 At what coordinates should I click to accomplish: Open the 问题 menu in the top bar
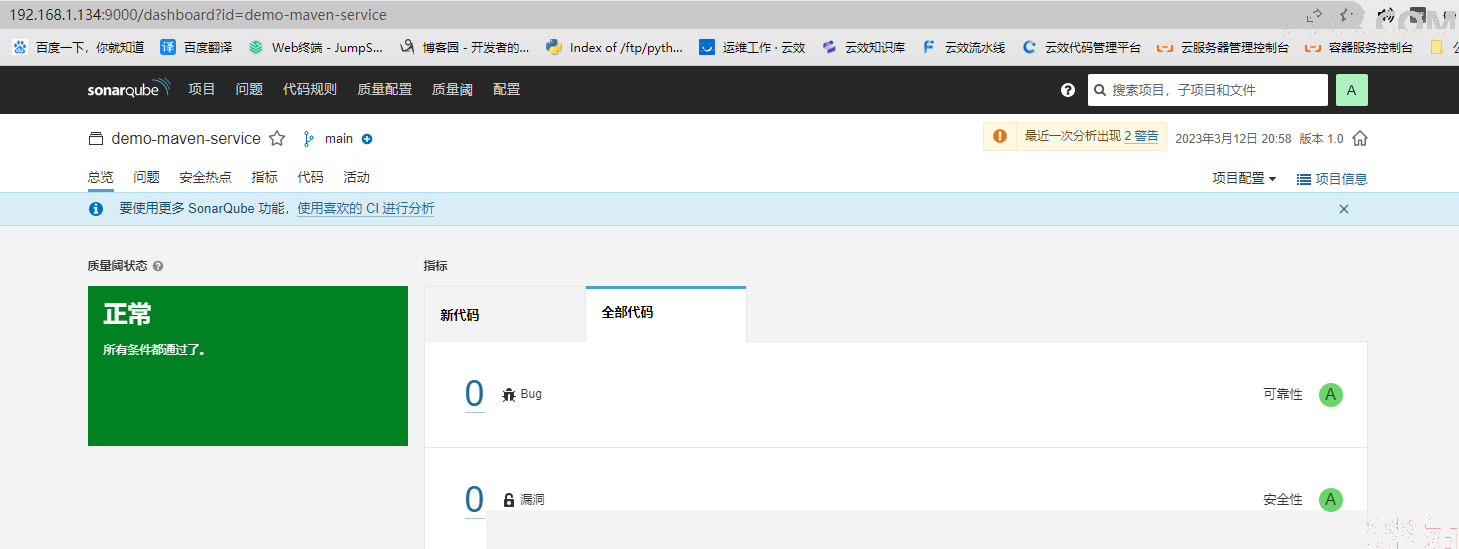point(249,89)
